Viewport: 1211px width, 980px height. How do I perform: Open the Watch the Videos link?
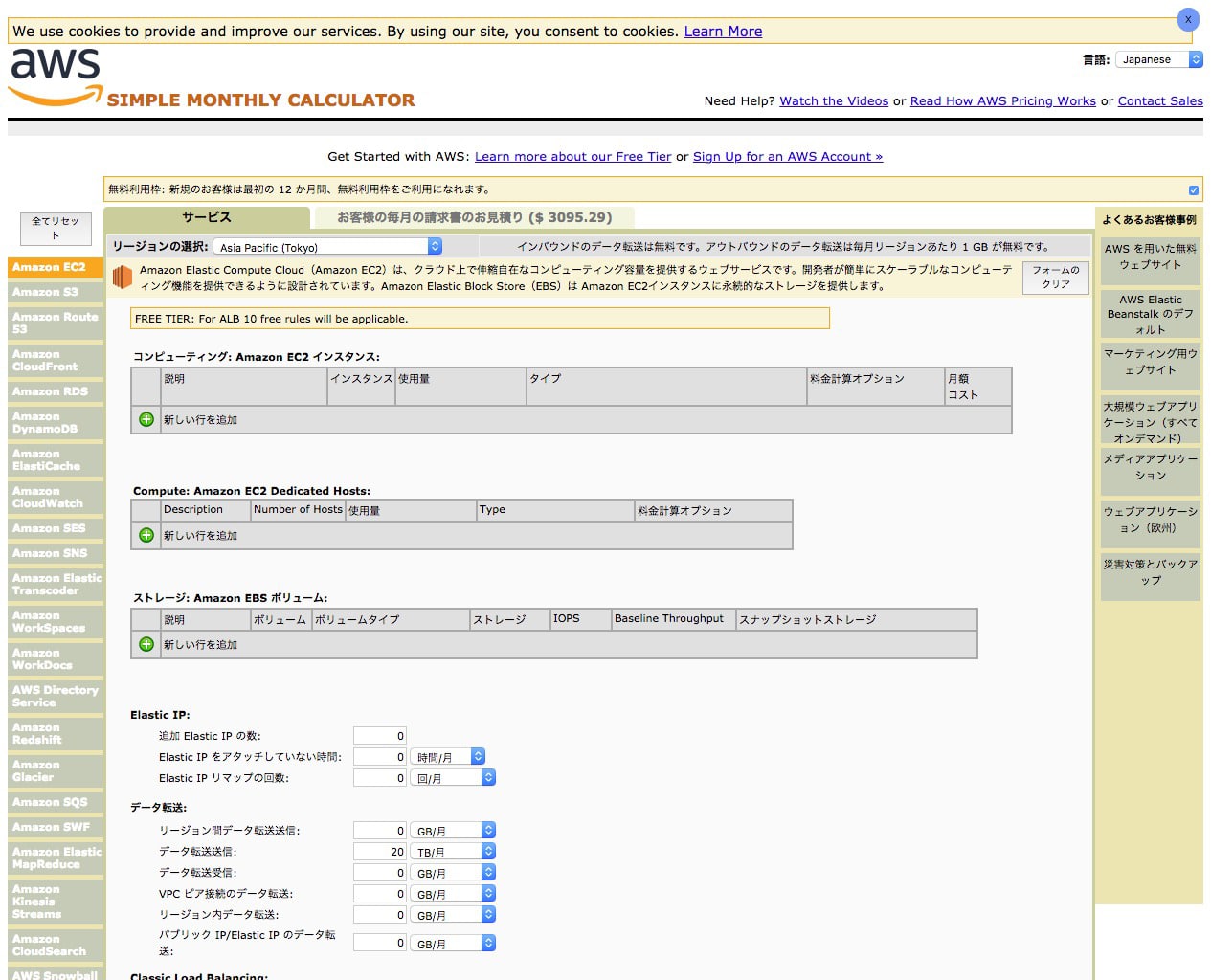click(834, 100)
